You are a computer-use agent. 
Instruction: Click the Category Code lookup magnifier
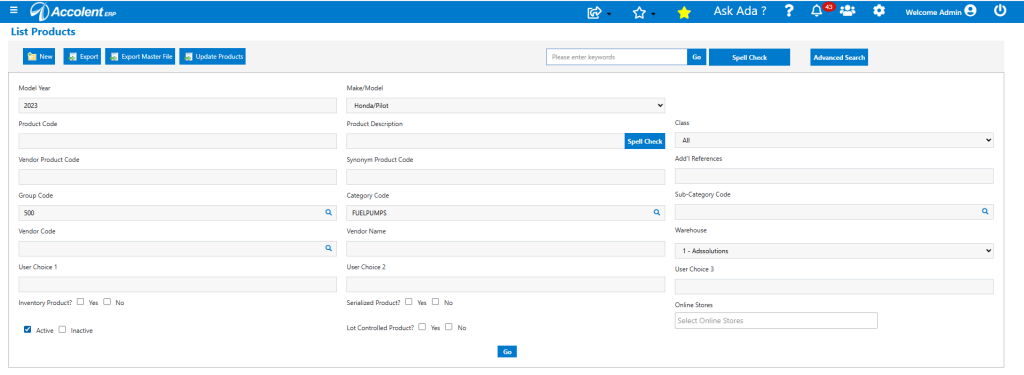pos(656,212)
